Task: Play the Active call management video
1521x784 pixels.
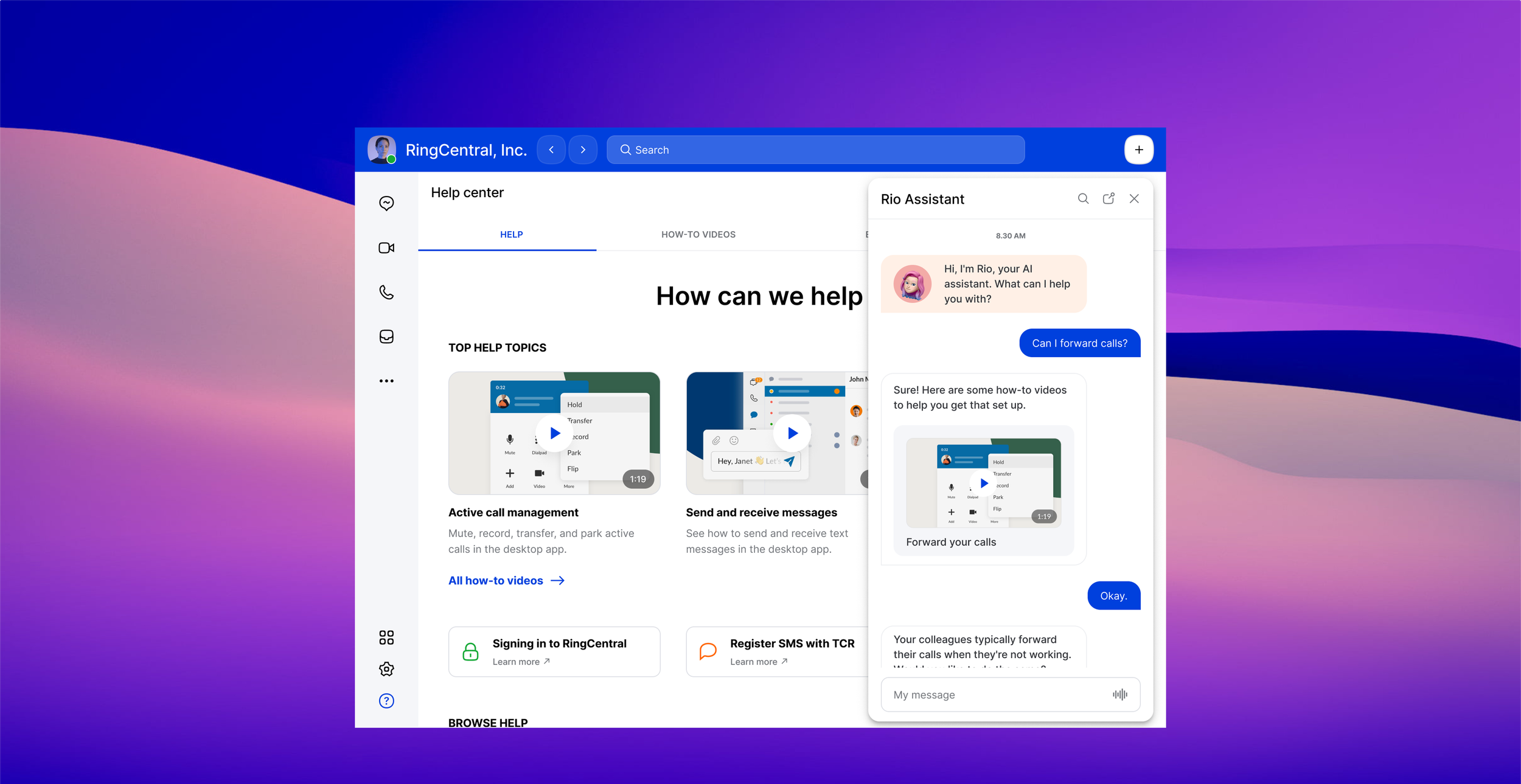Action: pos(554,433)
